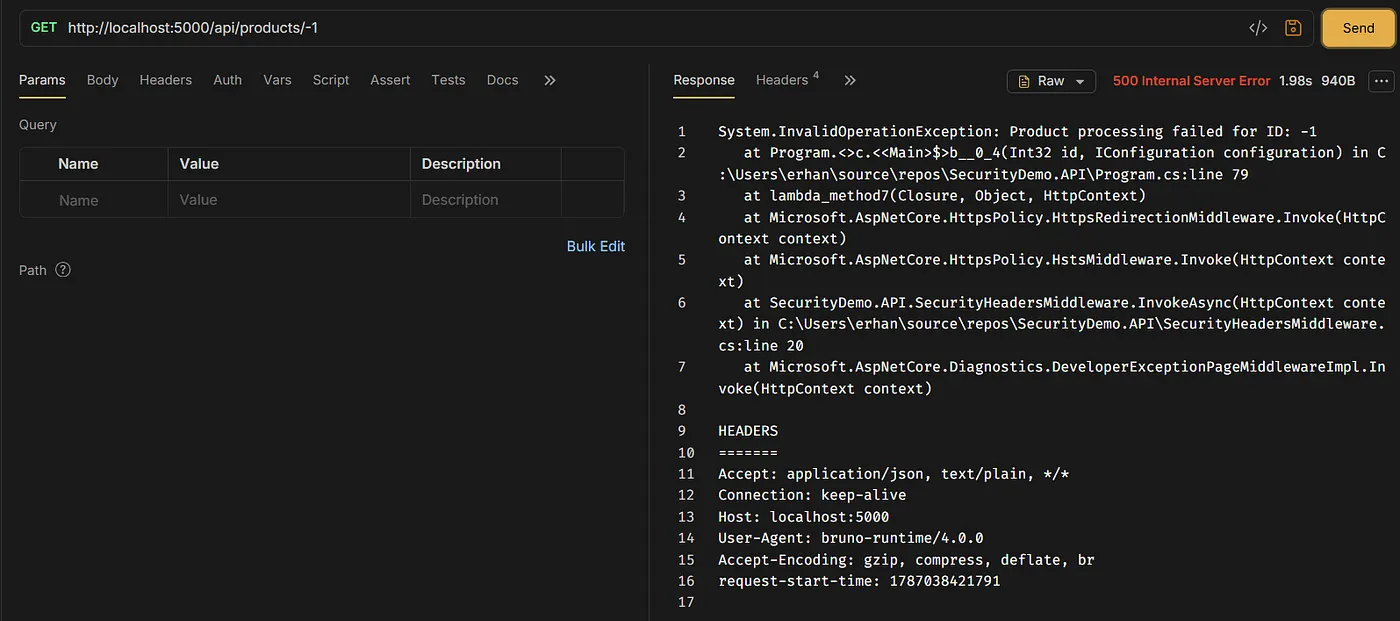Click the Path section label
The width and height of the screenshot is (1400, 621).
click(33, 270)
